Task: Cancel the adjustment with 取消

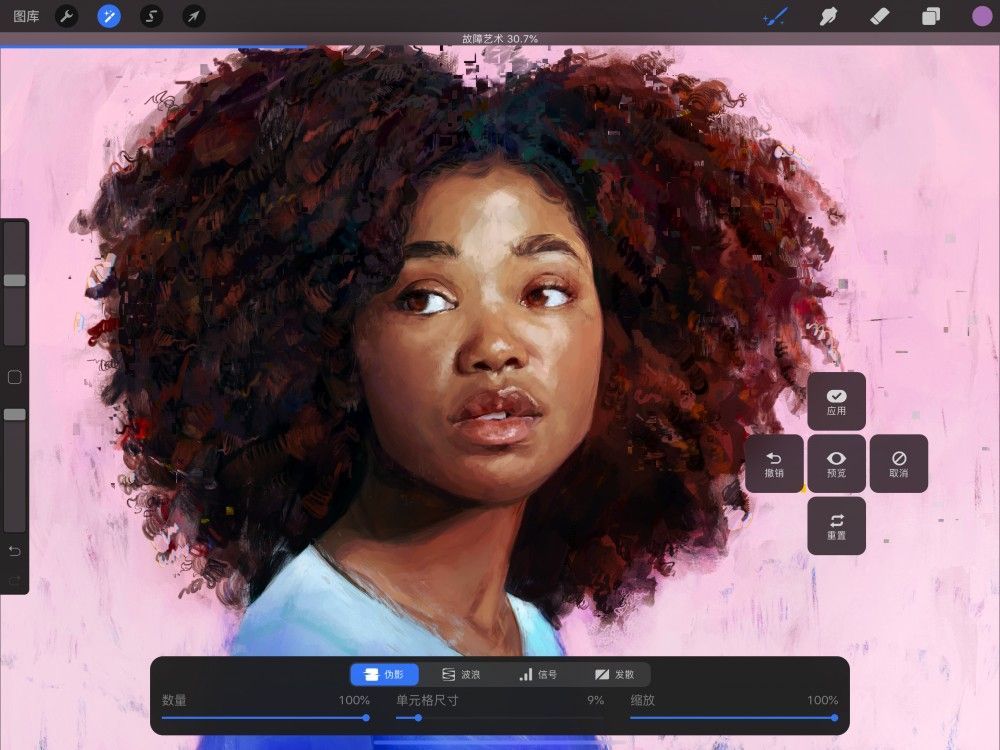Action: [899, 463]
